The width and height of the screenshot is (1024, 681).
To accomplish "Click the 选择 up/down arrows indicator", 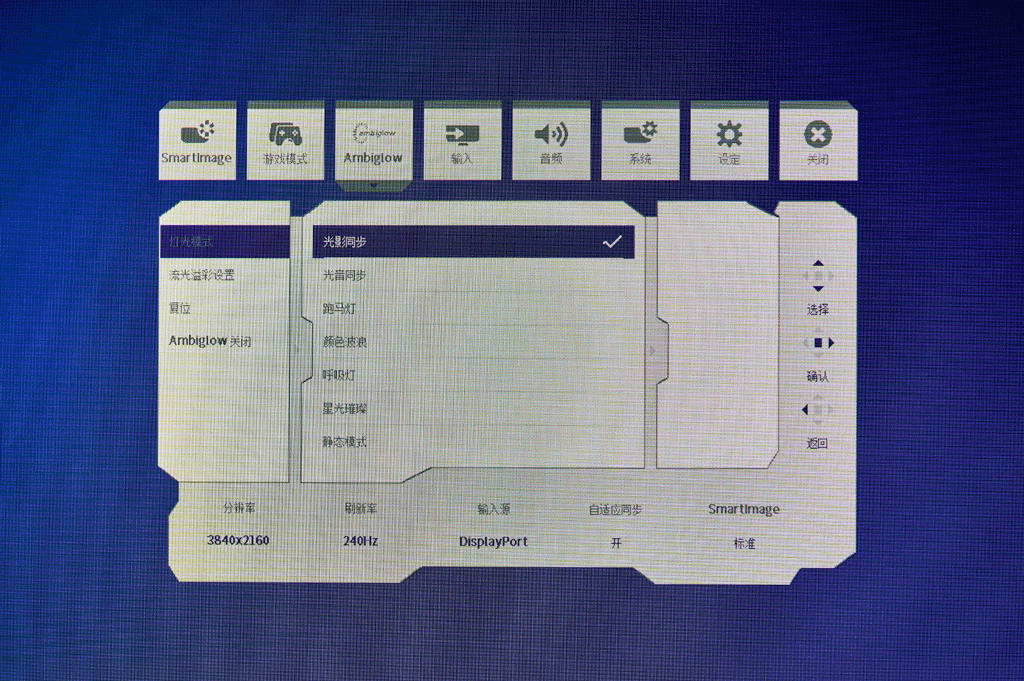I will tap(818, 276).
